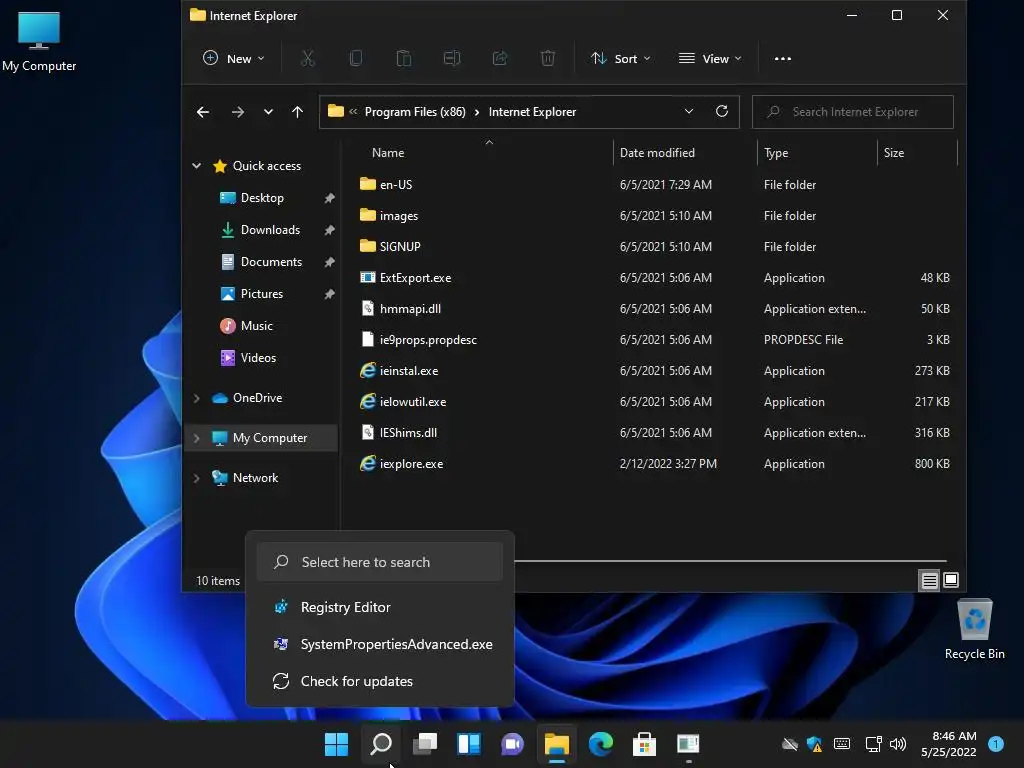The height and width of the screenshot is (768, 1024).
Task: Click Internet Explorer breadcrumb segment
Action: [x=532, y=112]
